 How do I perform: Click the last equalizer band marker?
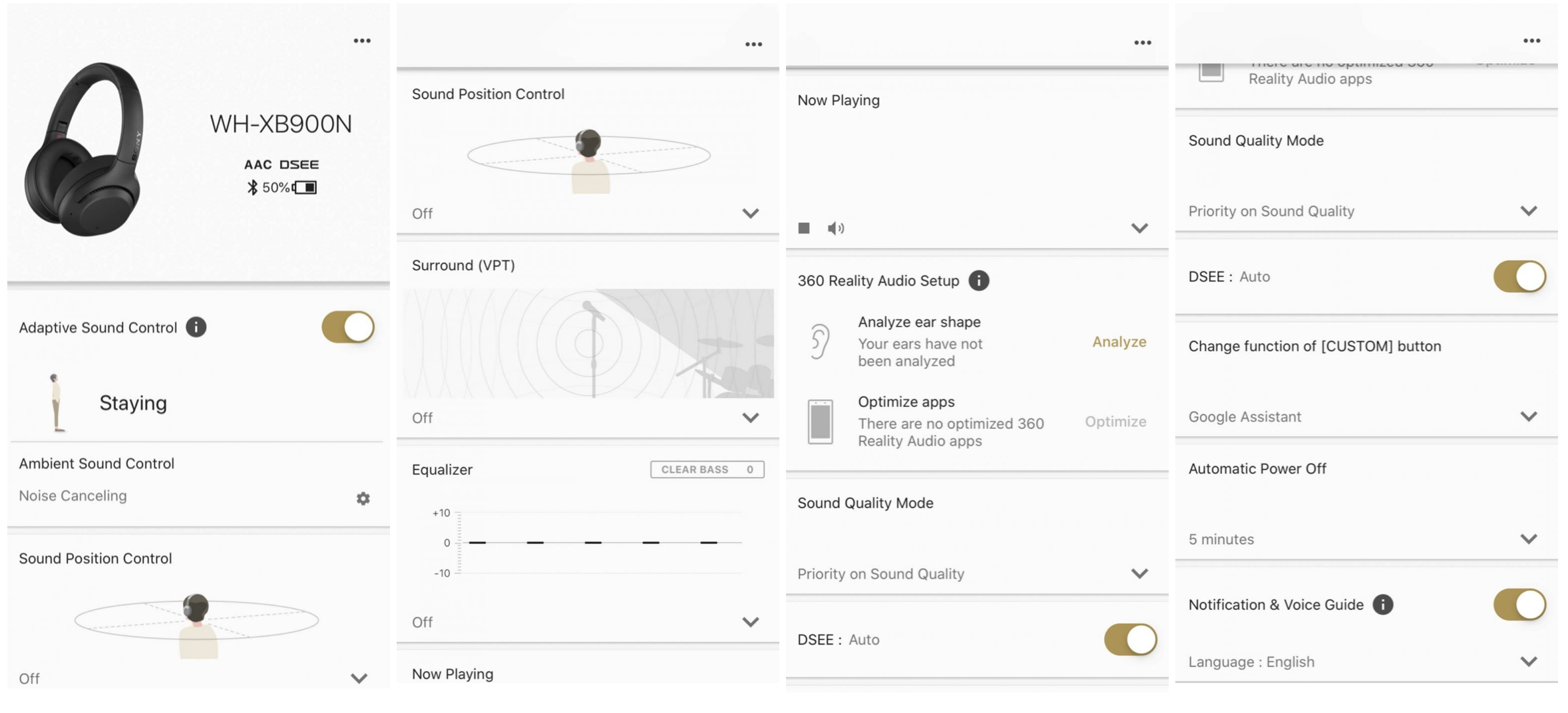[x=709, y=543]
